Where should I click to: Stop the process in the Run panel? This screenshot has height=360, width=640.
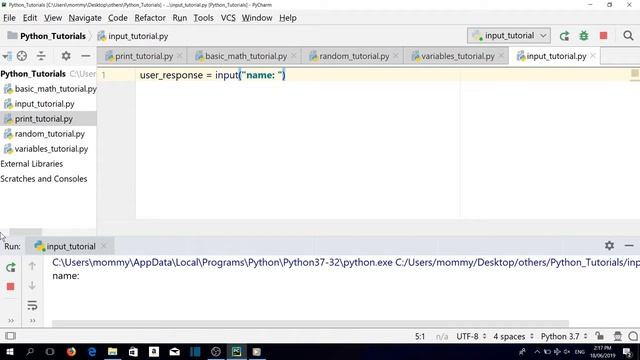[x=11, y=287]
